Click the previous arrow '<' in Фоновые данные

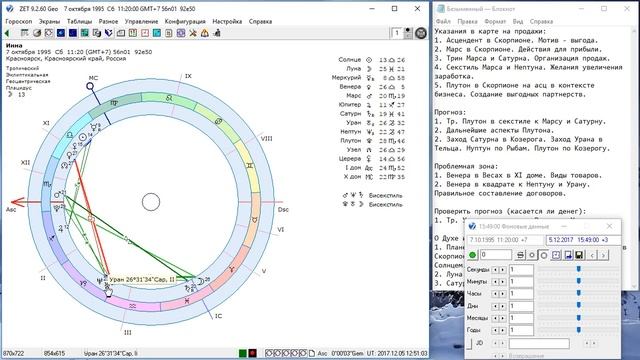592,255
